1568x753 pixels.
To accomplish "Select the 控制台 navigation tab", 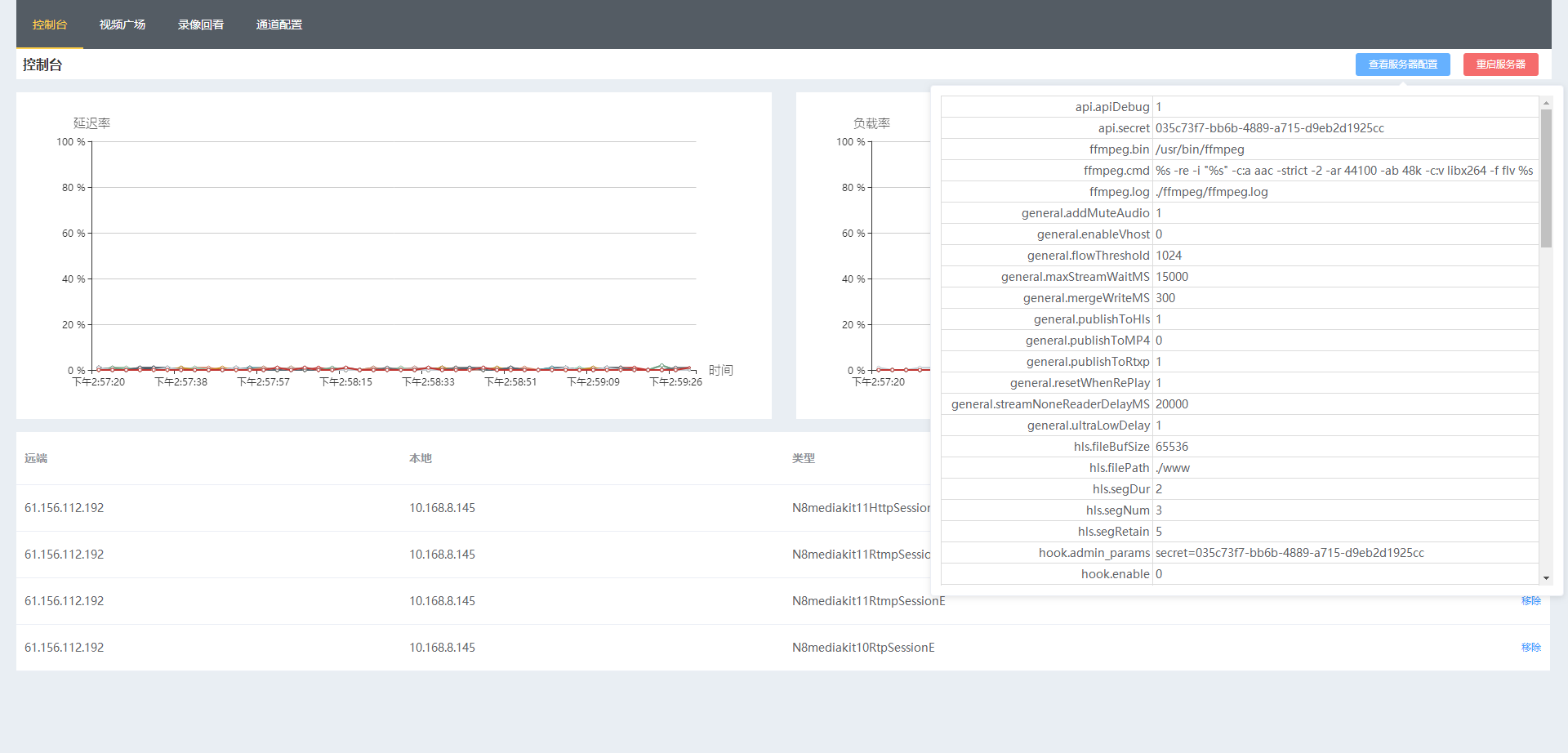I will (x=50, y=25).
